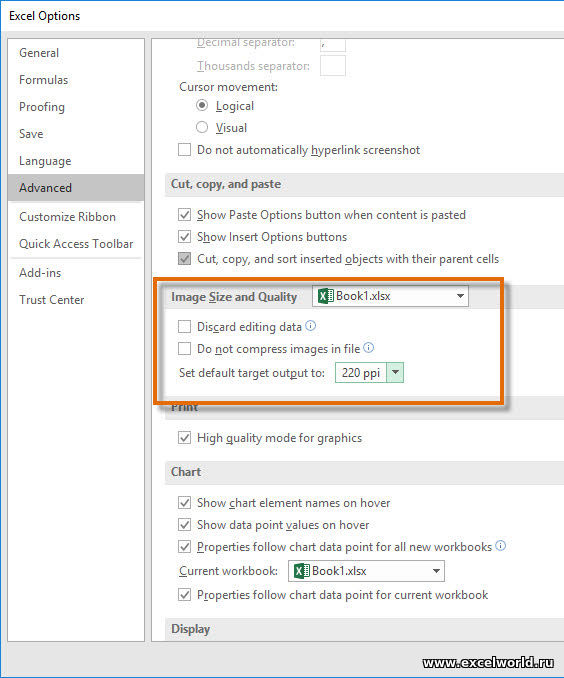Select Quick Access Toolbar in sidebar
This screenshot has height=678, width=564.
76,244
